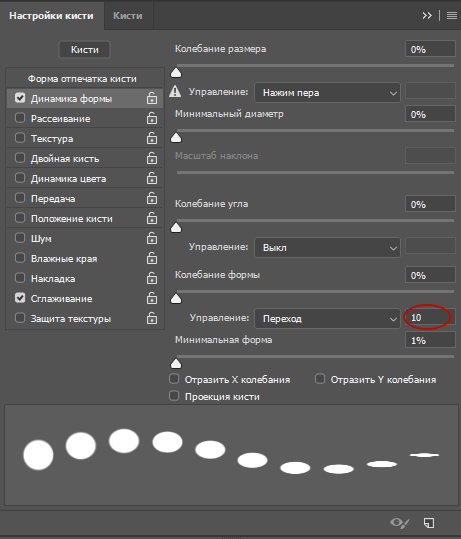
Task: Open the brush panel flyout menu icon
Action: point(452,16)
